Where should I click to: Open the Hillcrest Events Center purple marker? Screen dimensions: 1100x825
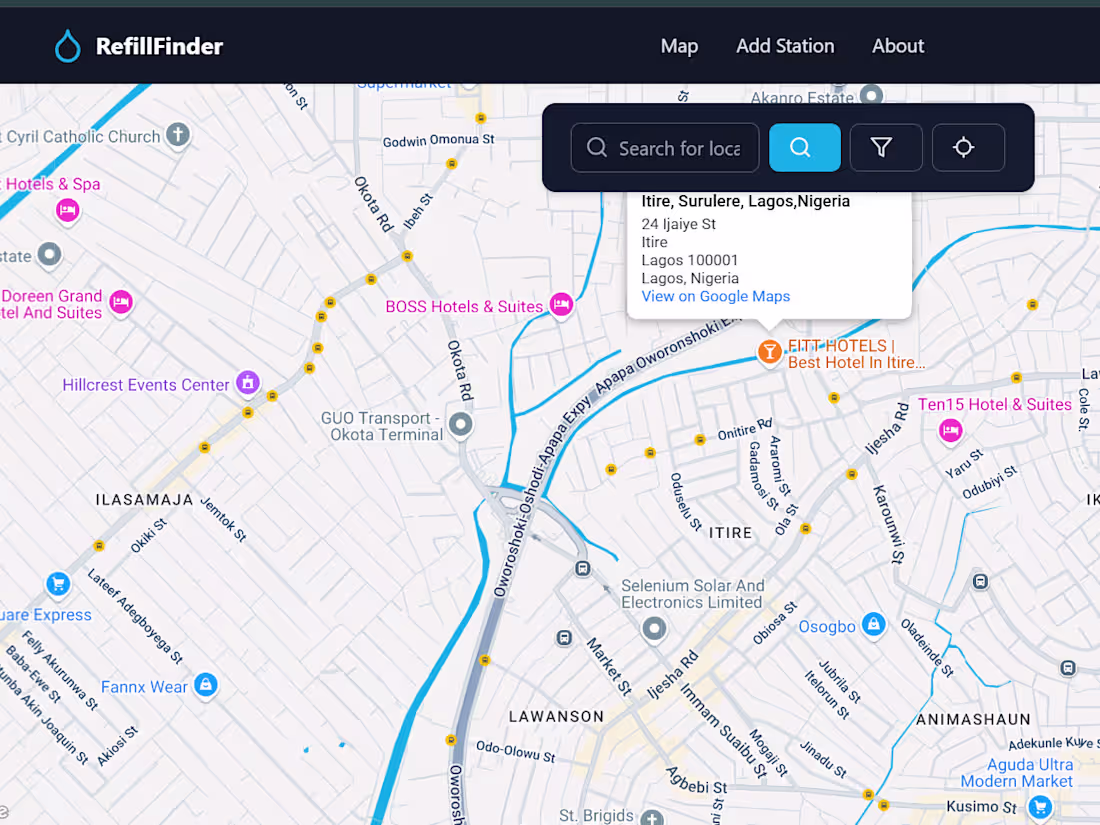(x=247, y=383)
